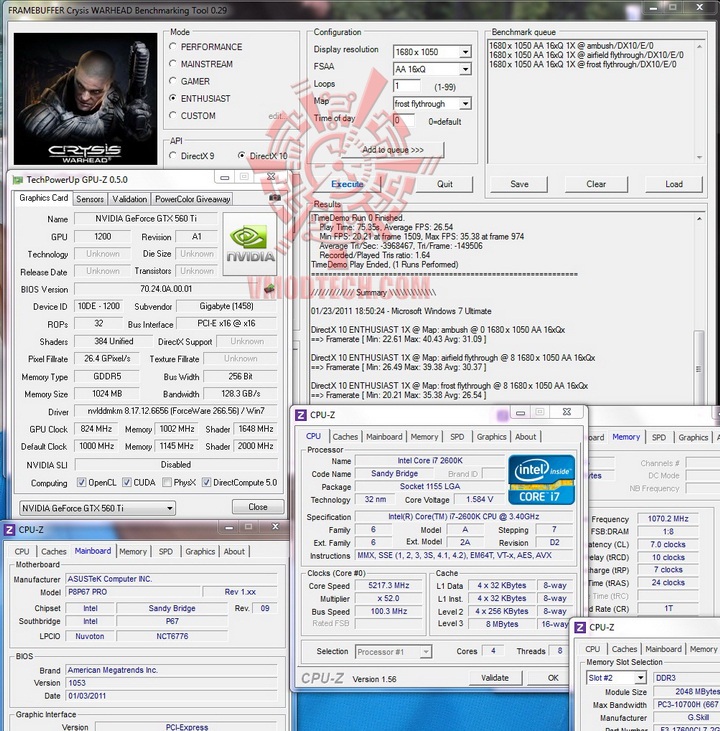The height and width of the screenshot is (731, 720).
Task: Click the Z icon of the processor CPU-Z window
Action: (x=301, y=415)
